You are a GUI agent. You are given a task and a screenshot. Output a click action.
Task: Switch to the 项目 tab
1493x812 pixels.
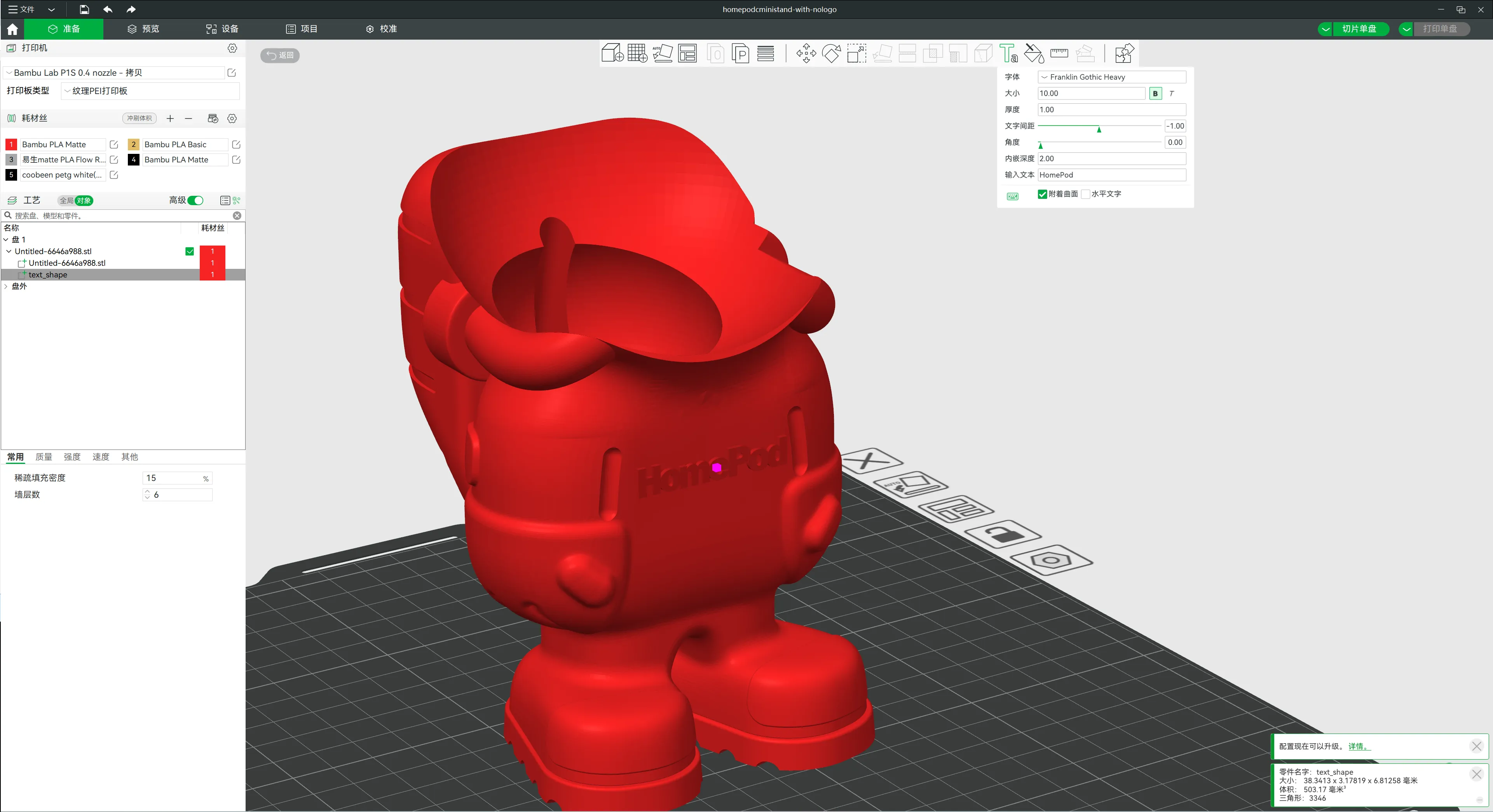click(302, 29)
